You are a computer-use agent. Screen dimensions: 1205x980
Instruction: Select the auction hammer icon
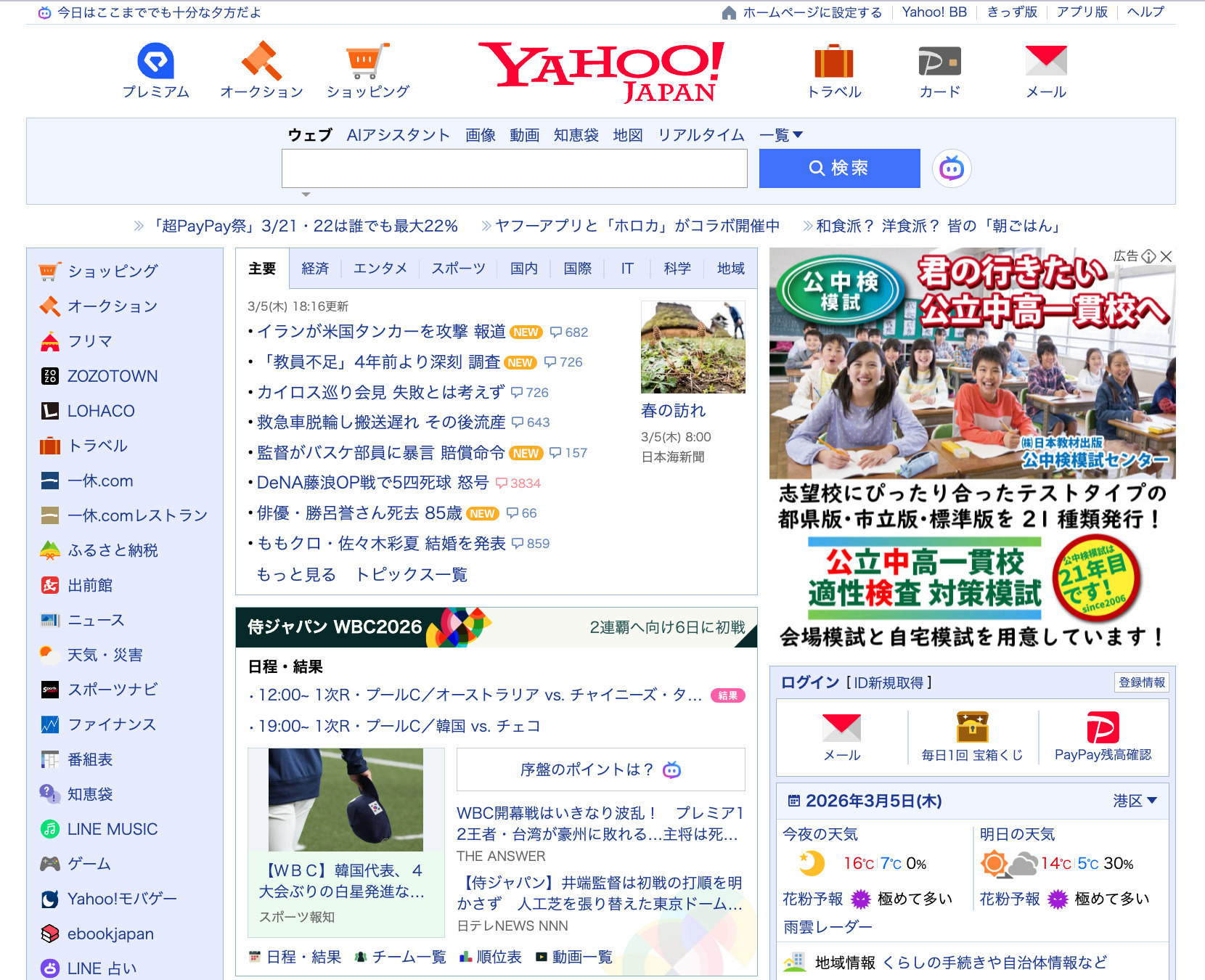point(261,64)
